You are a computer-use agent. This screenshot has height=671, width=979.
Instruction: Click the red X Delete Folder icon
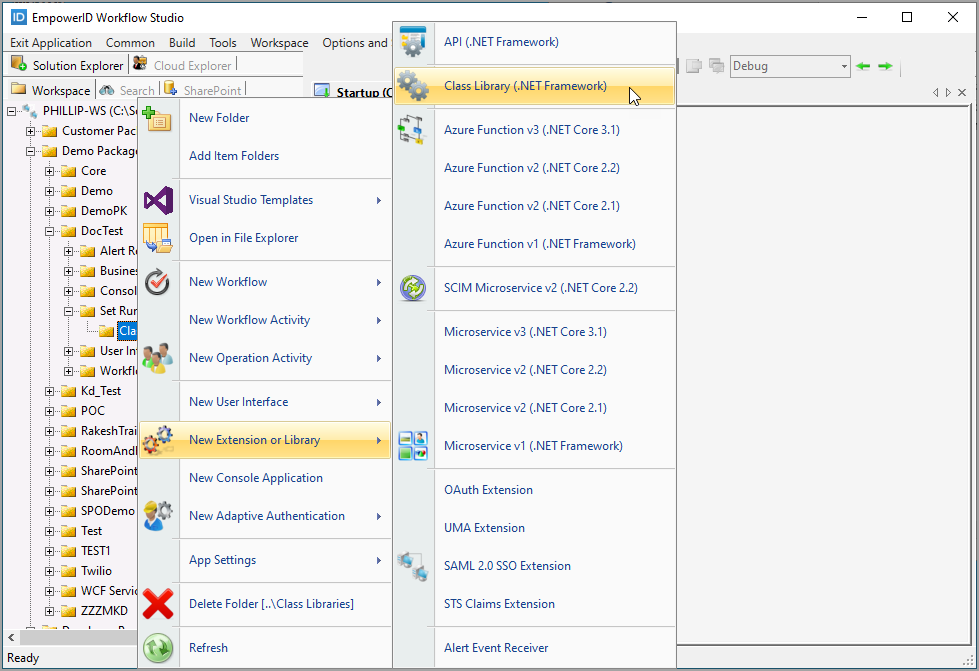coord(158,604)
